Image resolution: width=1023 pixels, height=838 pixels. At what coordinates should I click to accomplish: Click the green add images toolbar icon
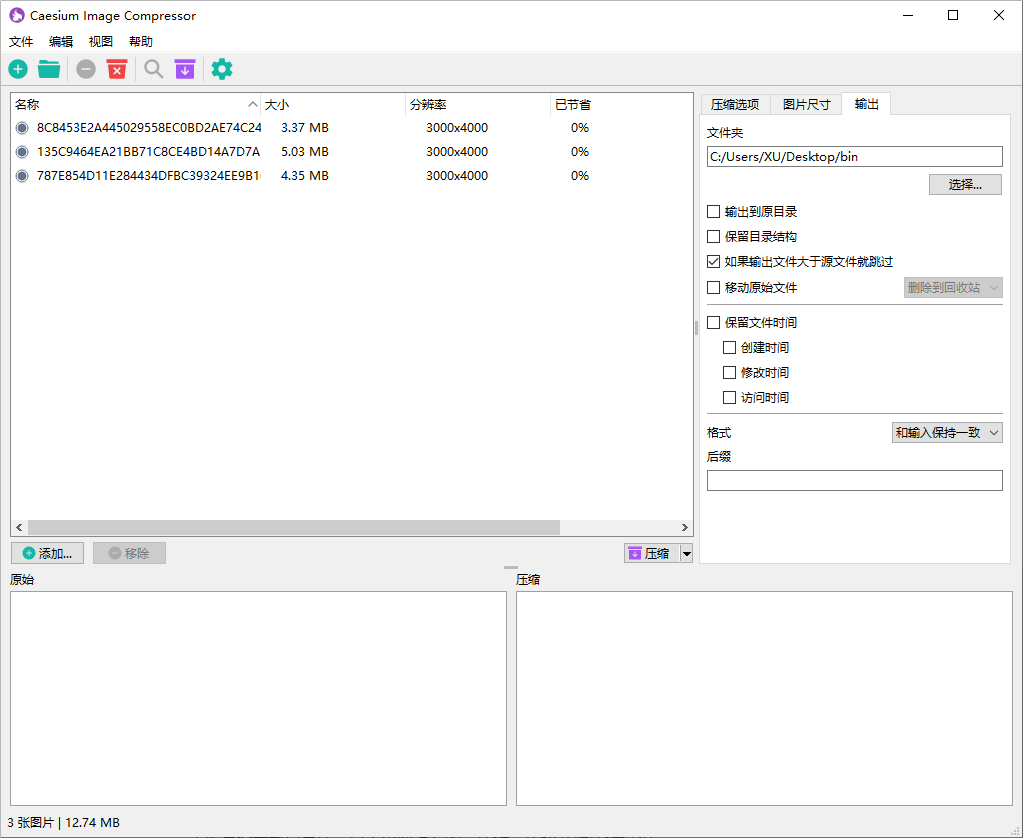tap(18, 69)
